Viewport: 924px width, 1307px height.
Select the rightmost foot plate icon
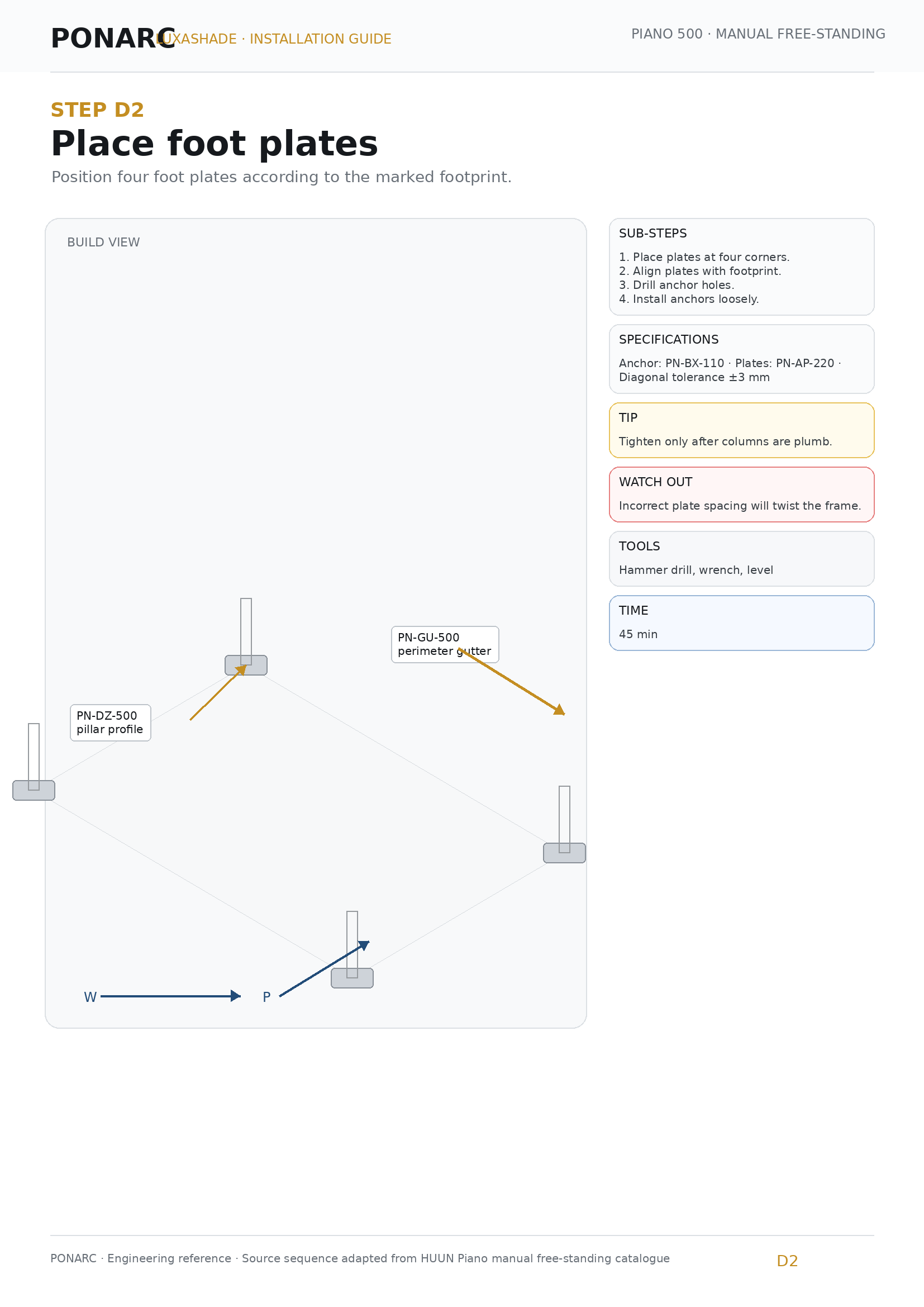click(x=564, y=853)
